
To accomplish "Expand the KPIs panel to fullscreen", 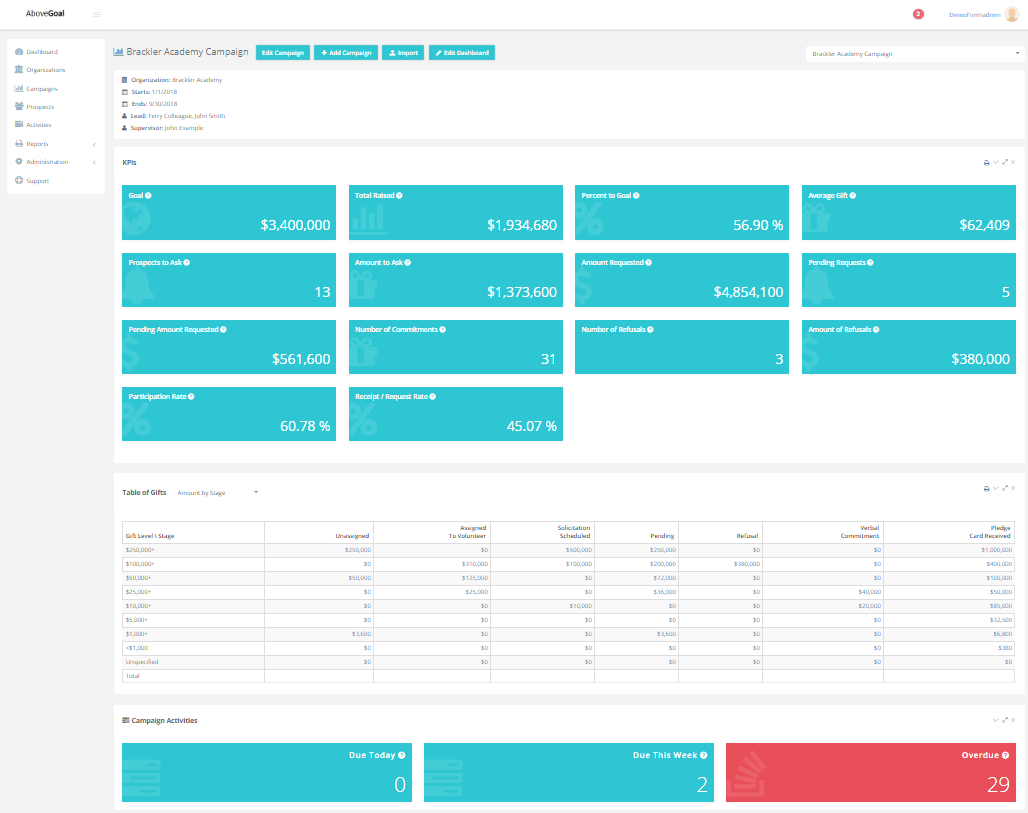I will coord(1004,162).
